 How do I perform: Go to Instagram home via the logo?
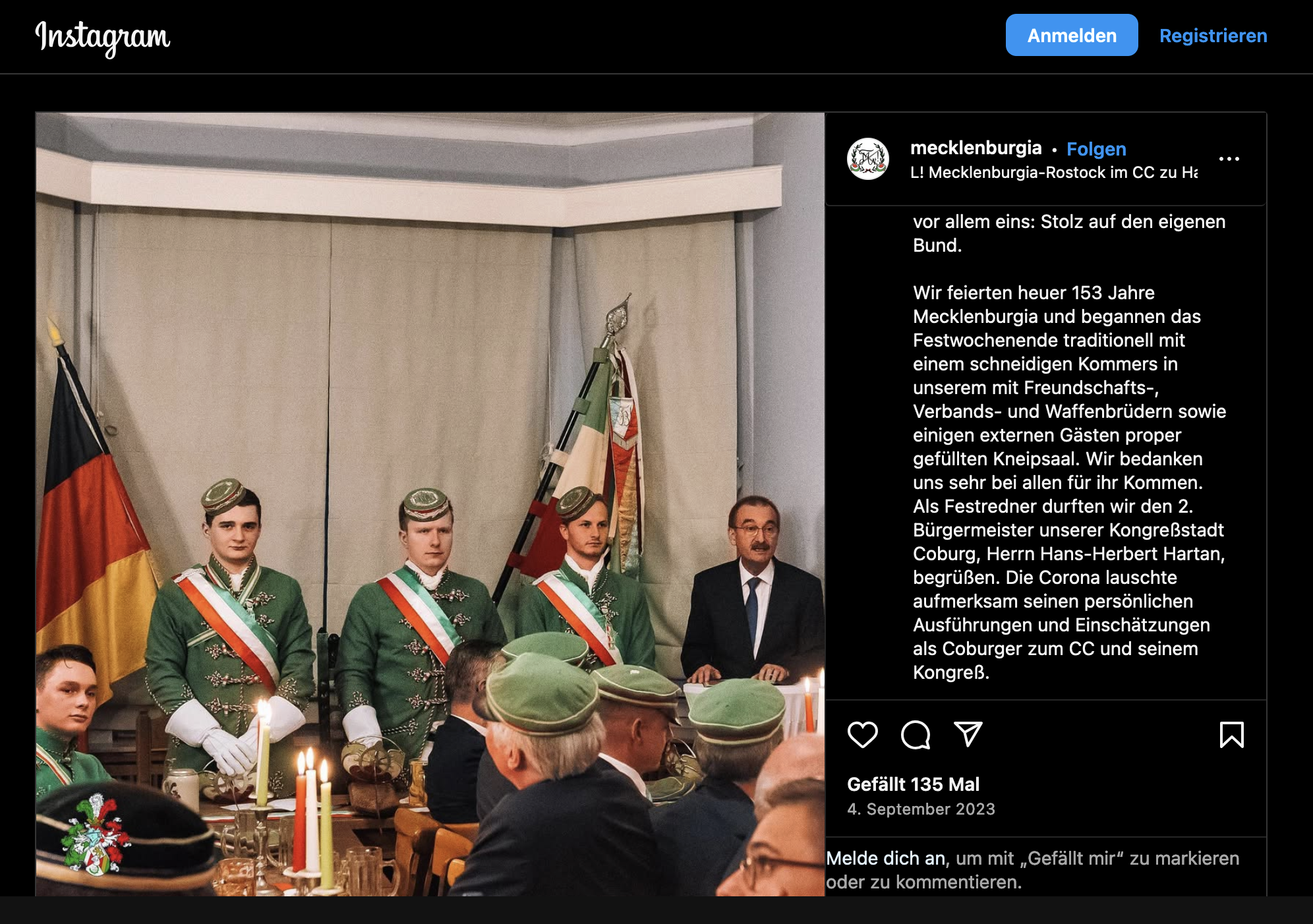coord(102,38)
